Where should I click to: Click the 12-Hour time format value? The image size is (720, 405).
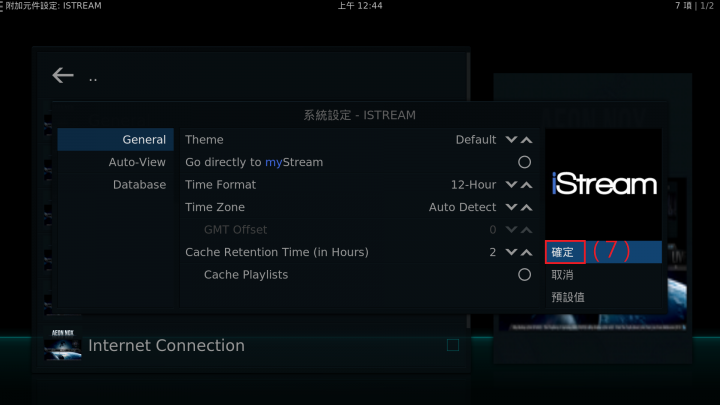coord(473,185)
